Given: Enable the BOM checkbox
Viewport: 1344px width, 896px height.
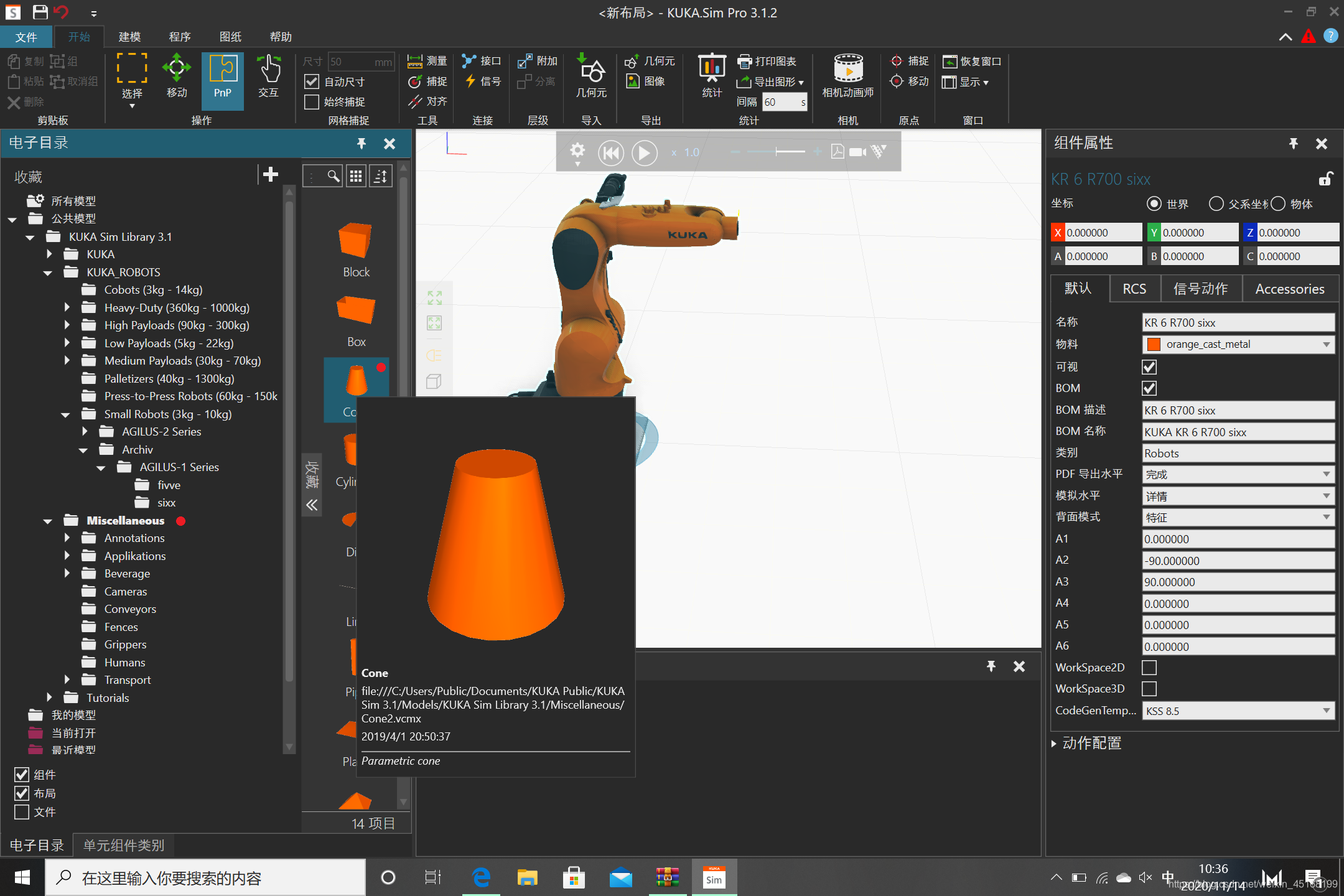Looking at the screenshot, I should click(1150, 388).
